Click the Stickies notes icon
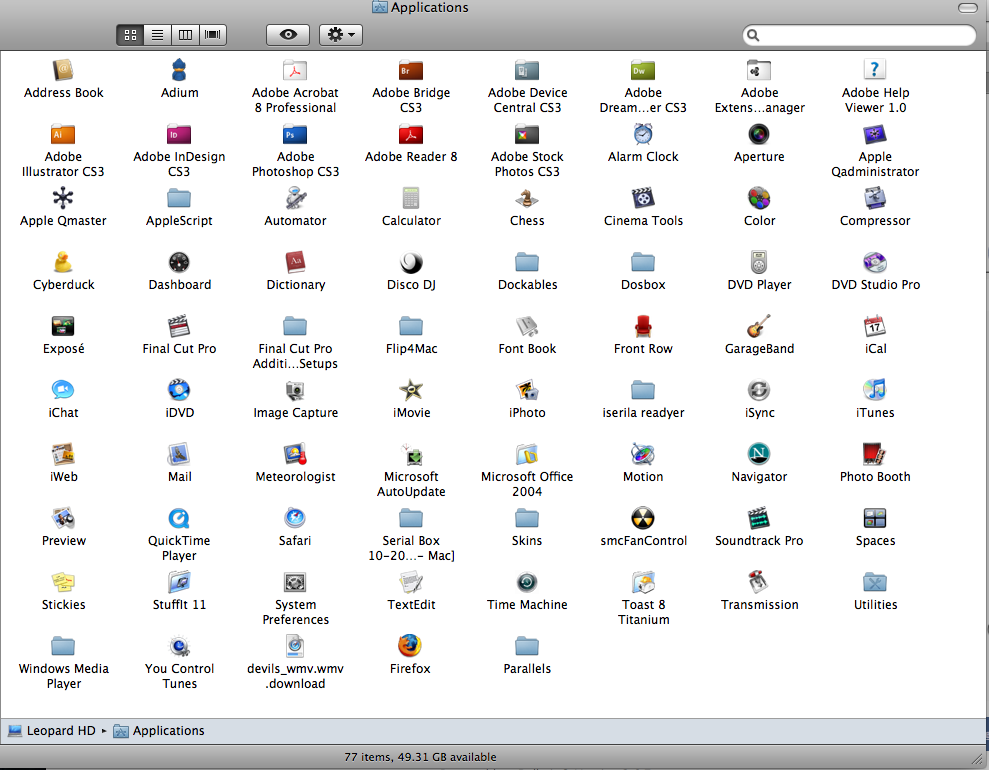989x770 pixels. coord(63,582)
